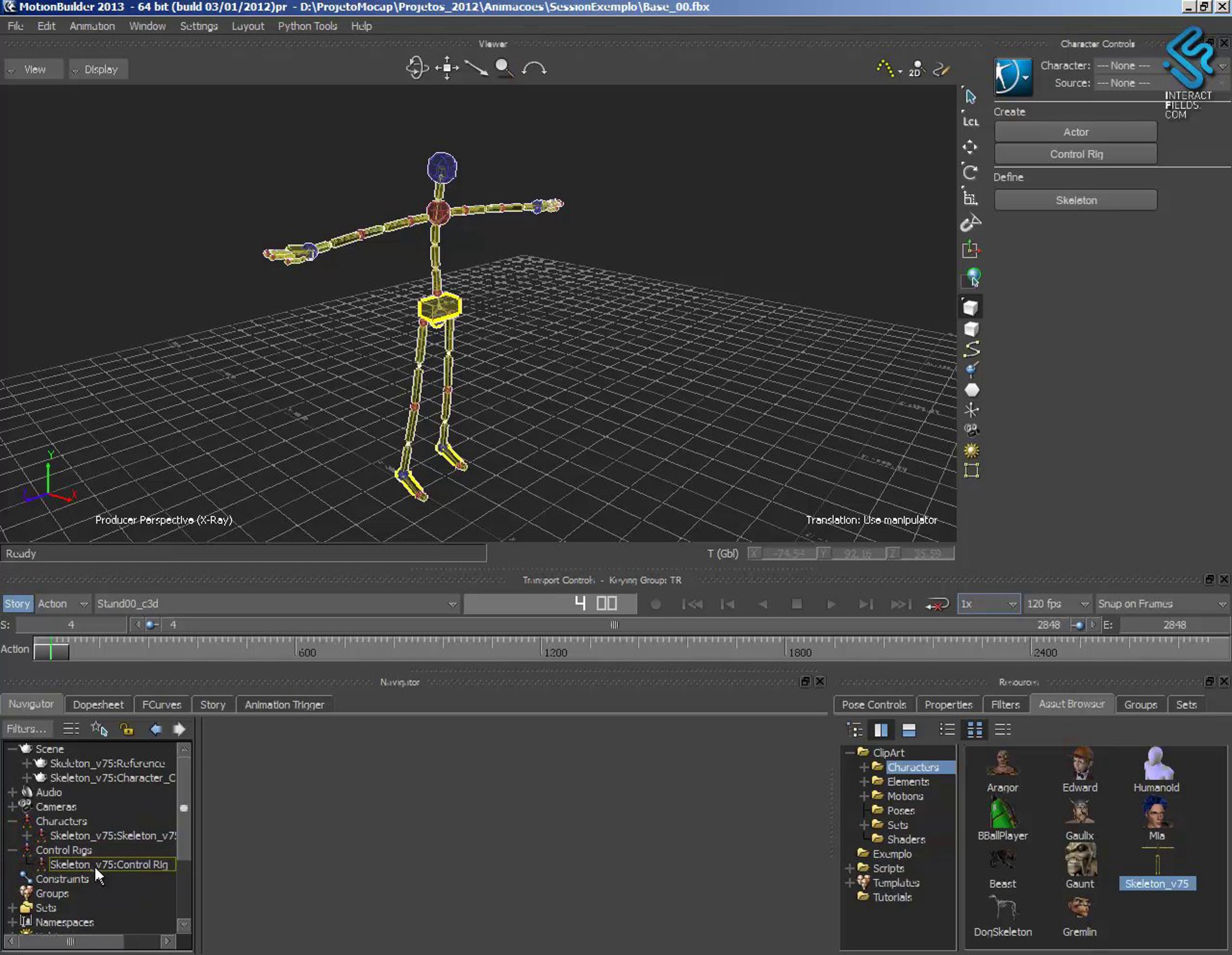Viewport: 1232px width, 955px height.
Task: Click the sun light icon in viewer sidebar
Action: point(971,450)
